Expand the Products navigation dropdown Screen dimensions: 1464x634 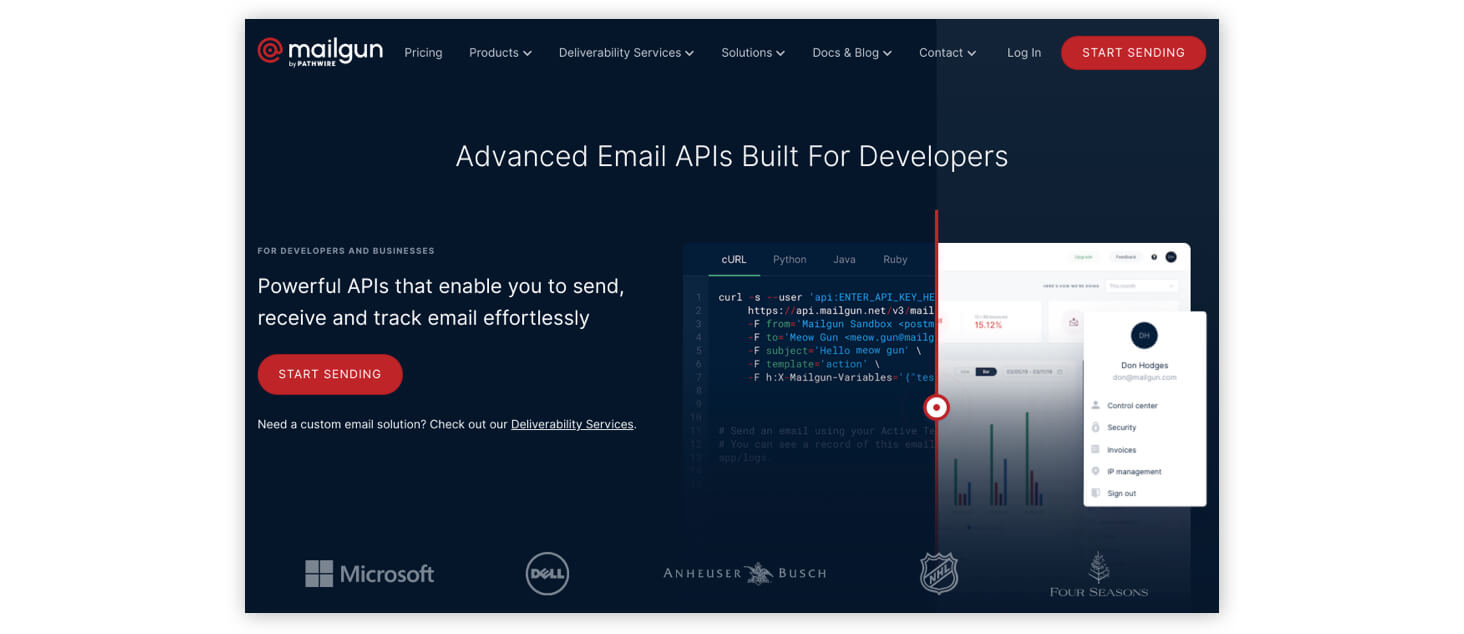click(500, 53)
